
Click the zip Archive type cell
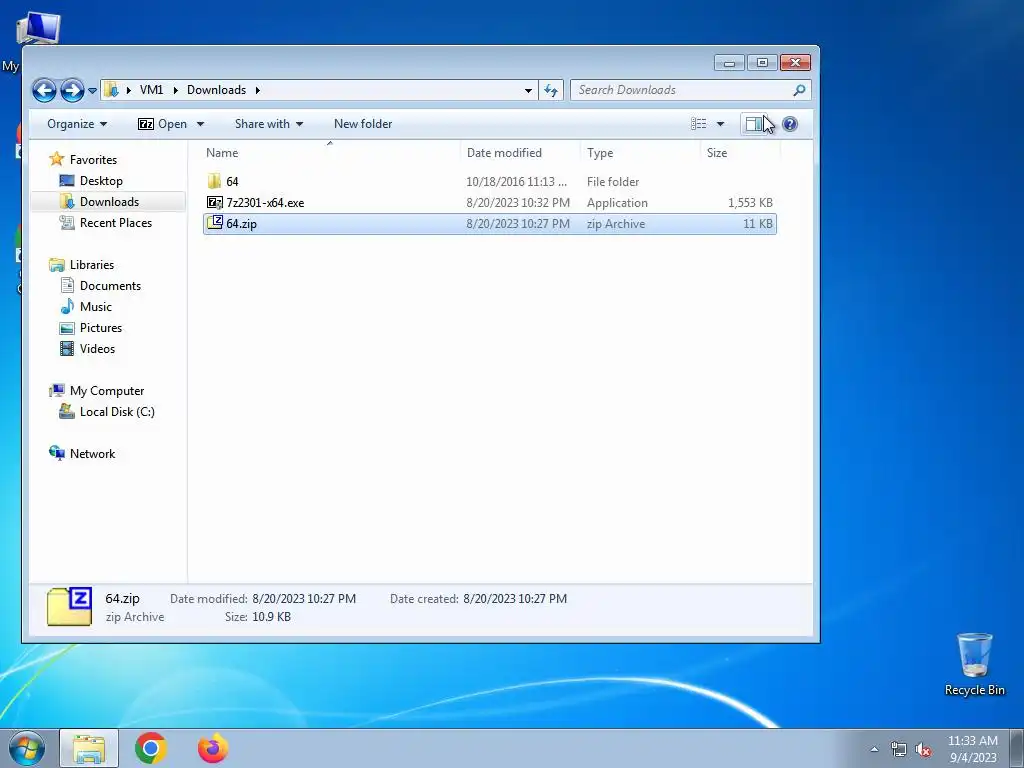616,223
